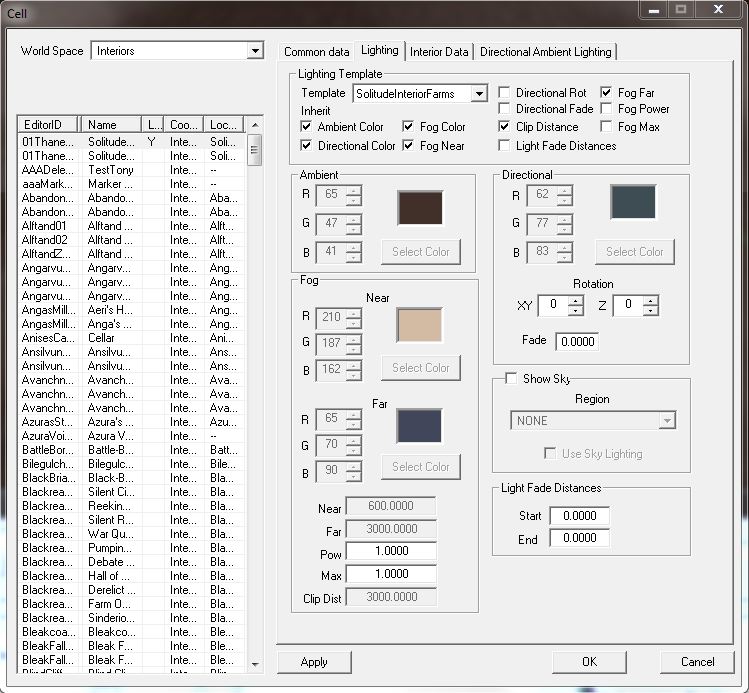Viewport: 749px width, 693px height.
Task: Click the Fog Near color swatch
Action: (419, 324)
